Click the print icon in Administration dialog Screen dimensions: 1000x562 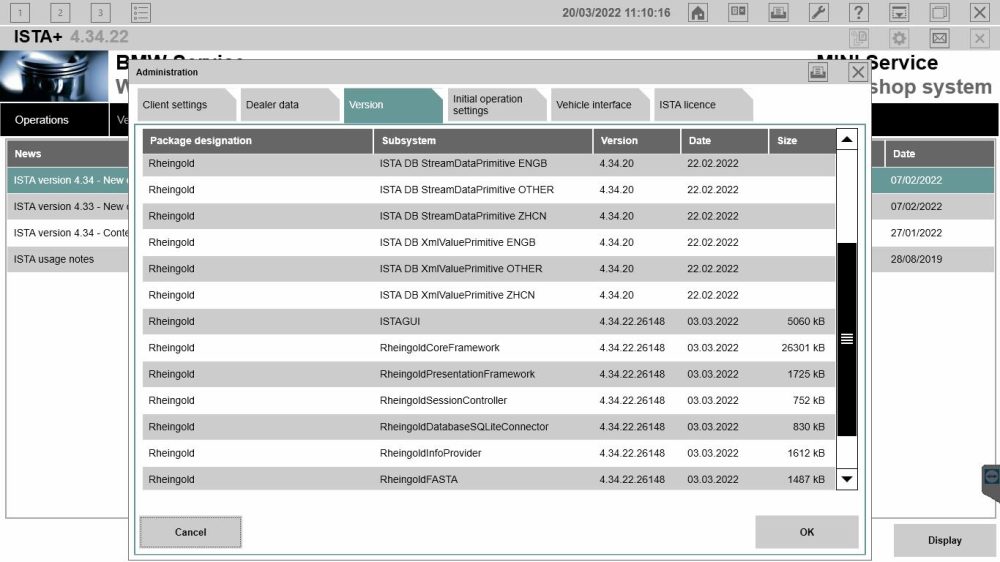pos(818,72)
